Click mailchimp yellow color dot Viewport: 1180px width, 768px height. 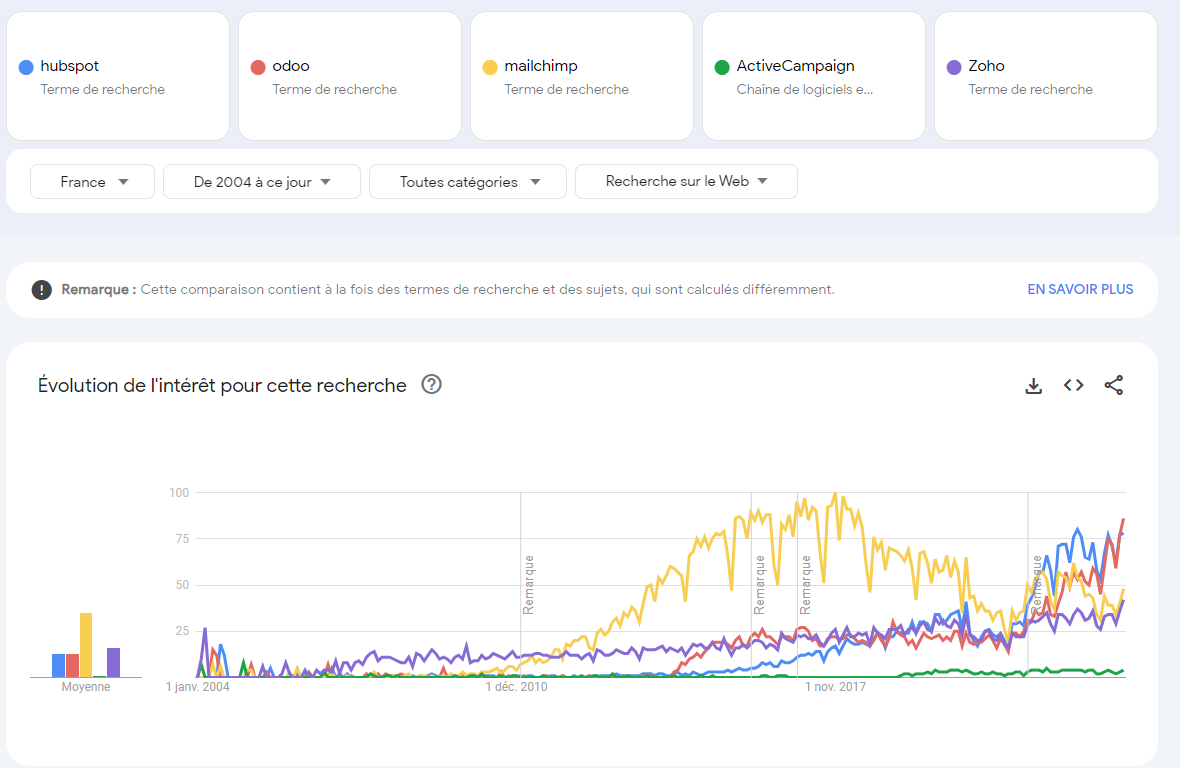490,67
